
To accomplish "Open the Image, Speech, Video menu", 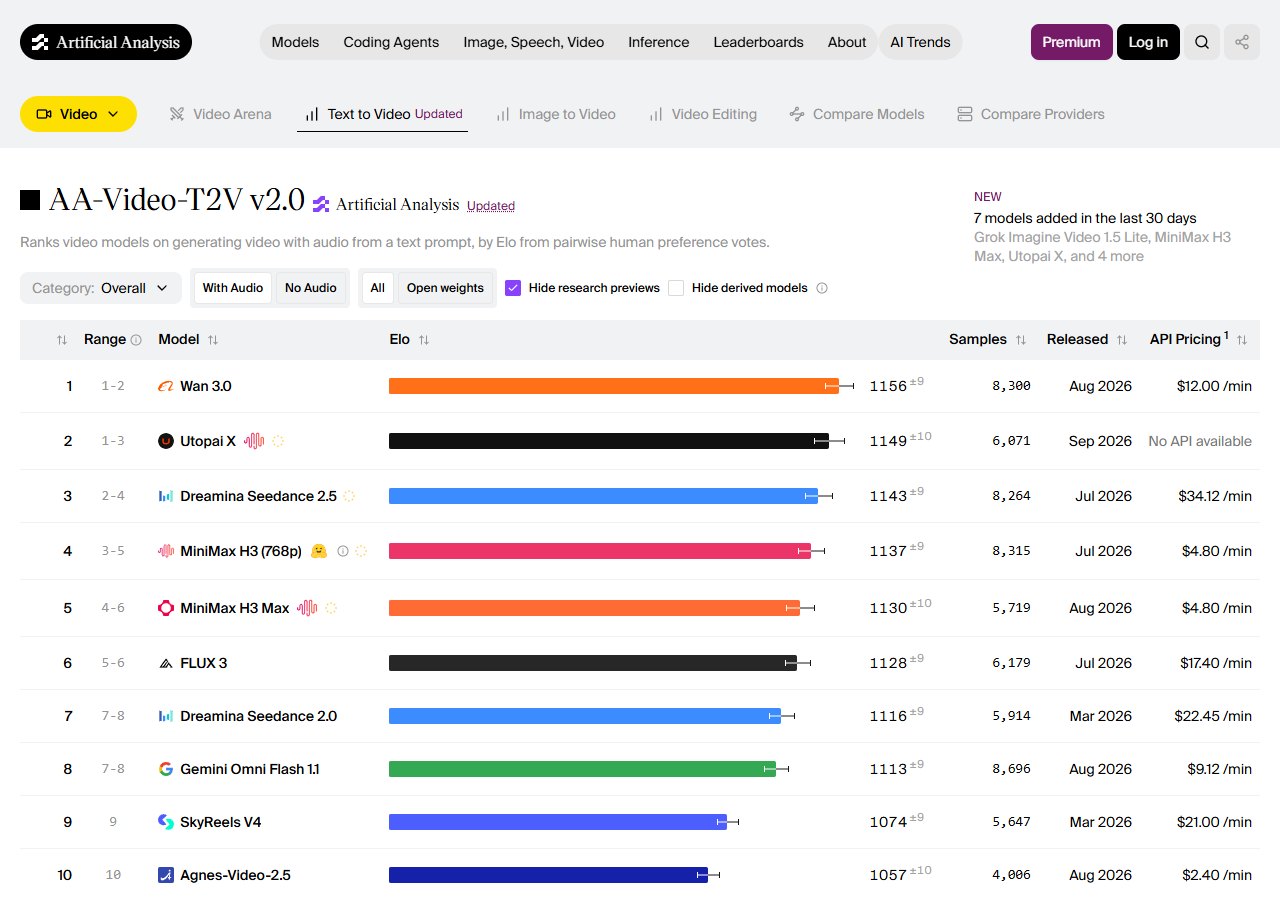I will tap(534, 42).
